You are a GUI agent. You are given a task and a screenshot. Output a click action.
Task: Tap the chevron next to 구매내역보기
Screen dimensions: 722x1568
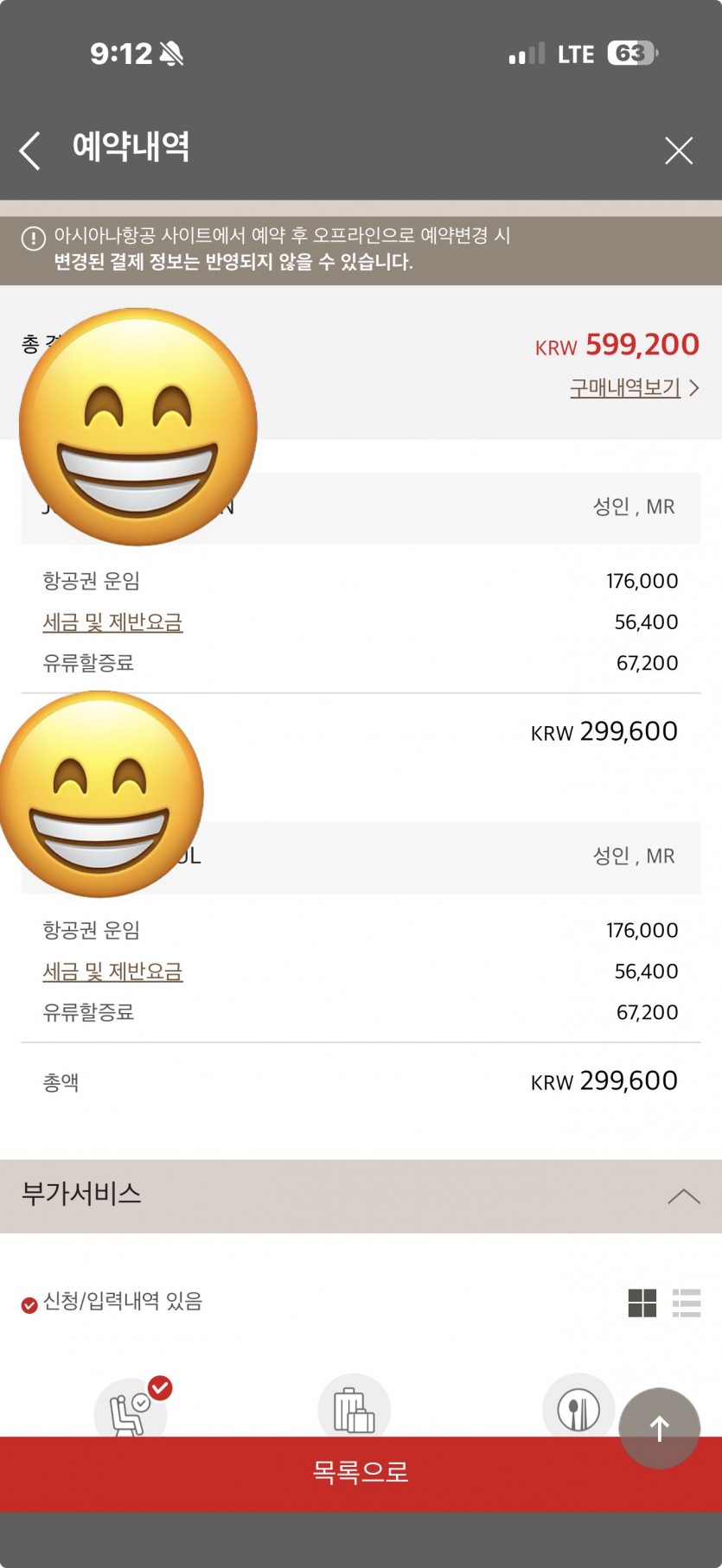(693, 388)
